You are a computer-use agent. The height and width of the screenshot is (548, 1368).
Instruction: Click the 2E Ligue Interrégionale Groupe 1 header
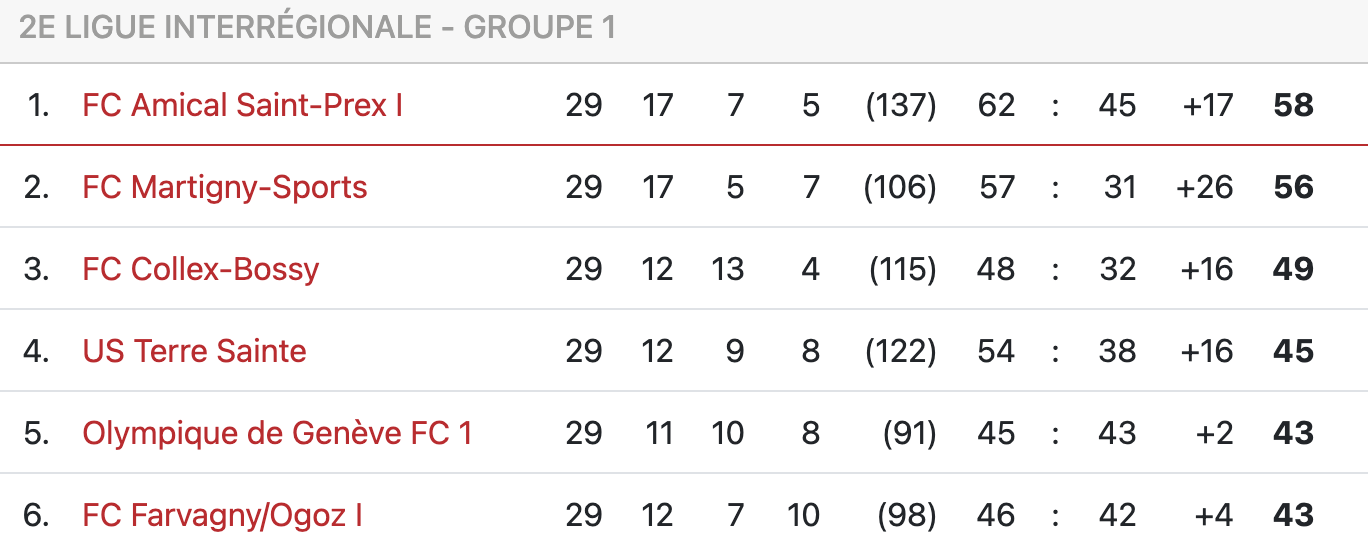click(317, 28)
